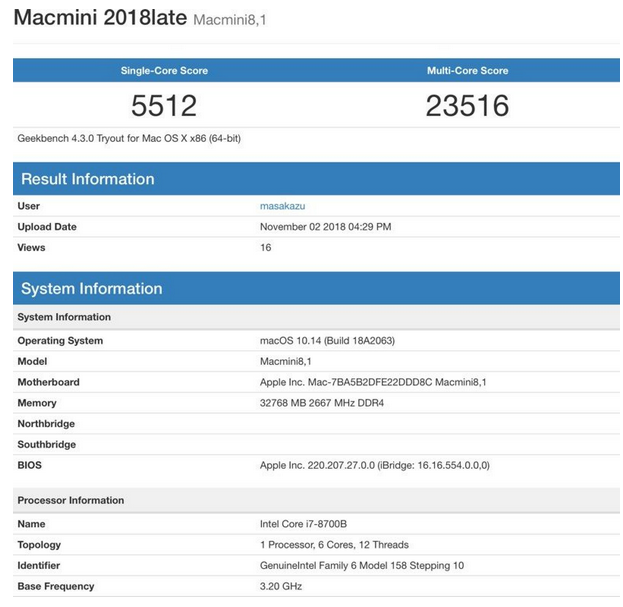Click the Processor Information subheader
Screen dimensions: 623x607
[x=316, y=500]
